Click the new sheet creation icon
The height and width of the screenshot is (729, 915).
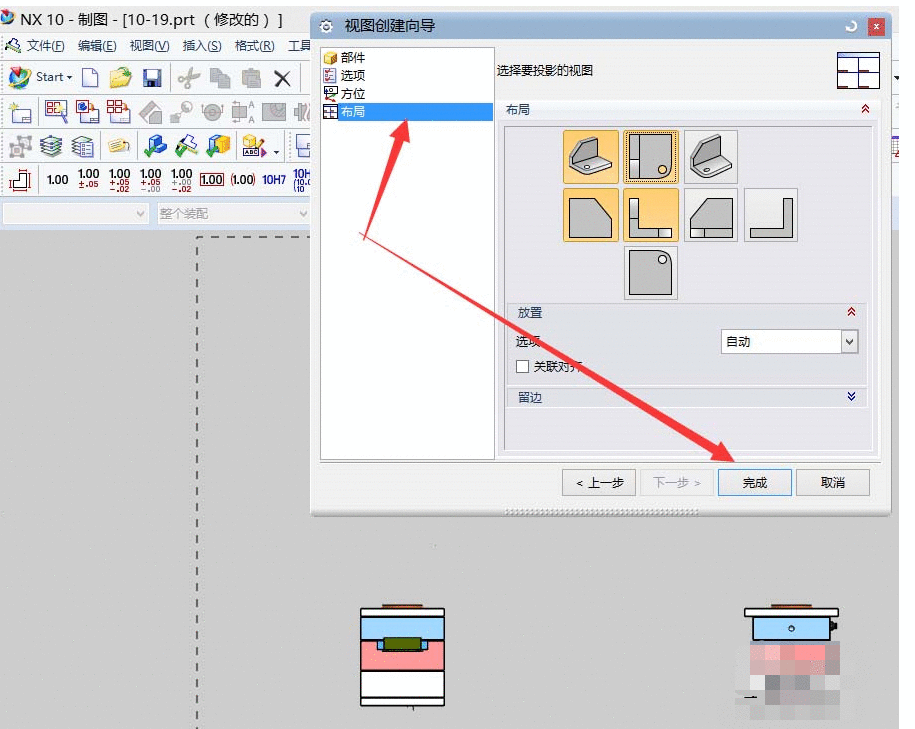pyautogui.click(x=19, y=112)
